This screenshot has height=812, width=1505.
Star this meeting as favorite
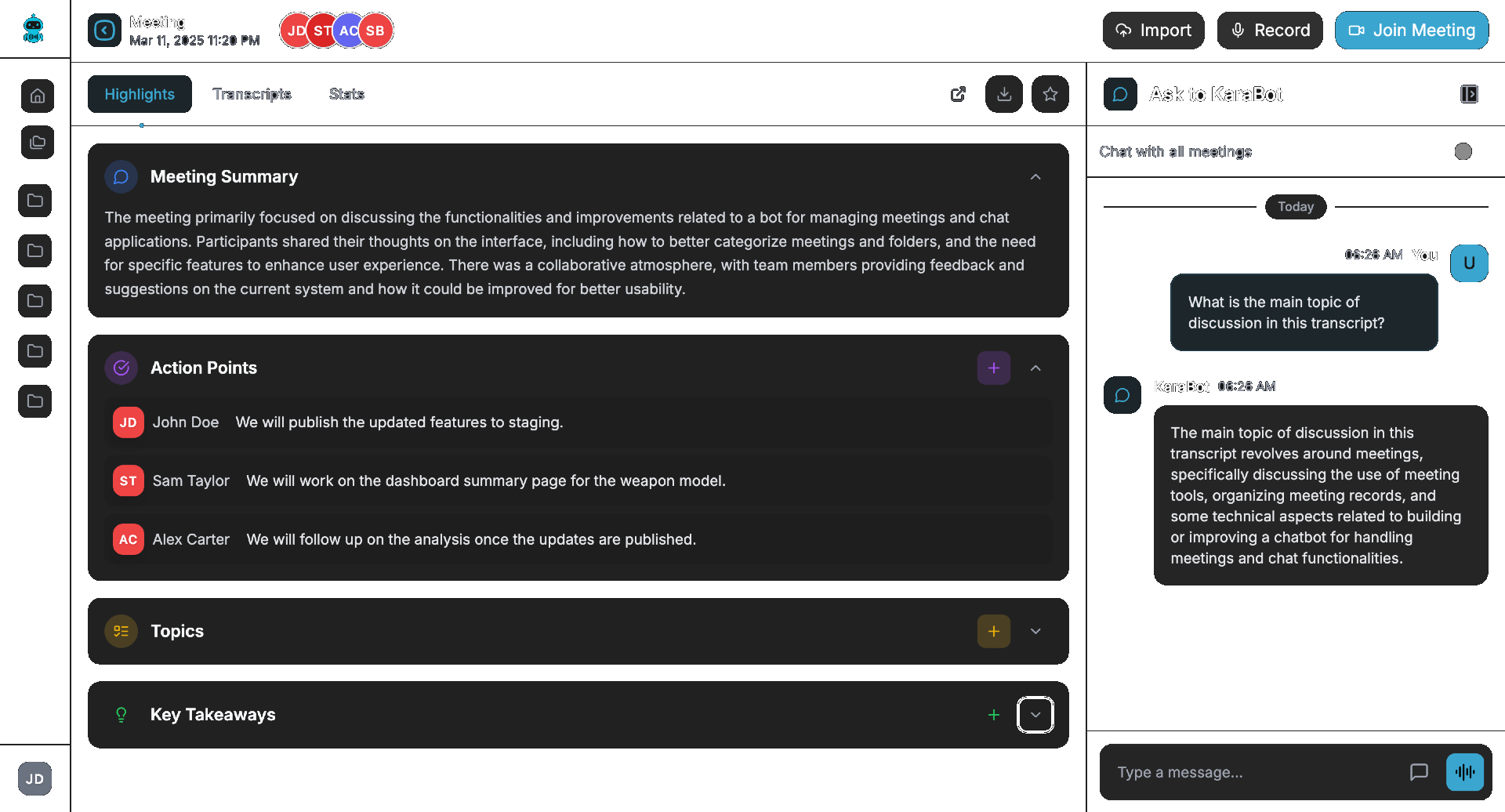(1050, 94)
